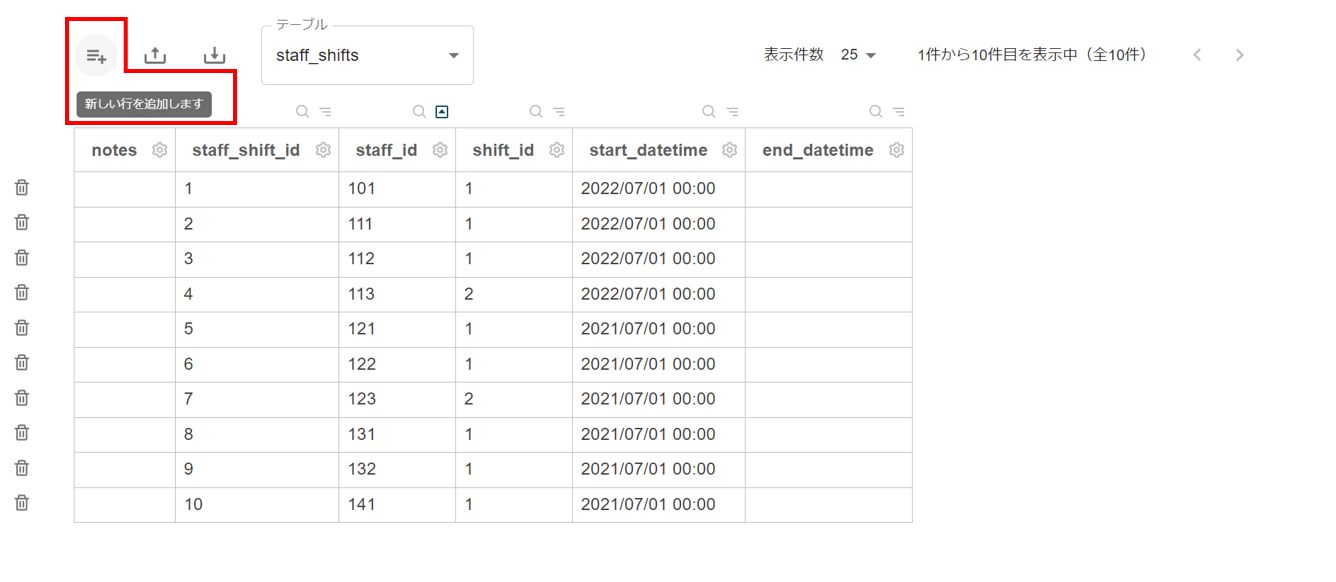This screenshot has width=1336, height=582.
Task: Open search above staff_id column
Action: (419, 112)
